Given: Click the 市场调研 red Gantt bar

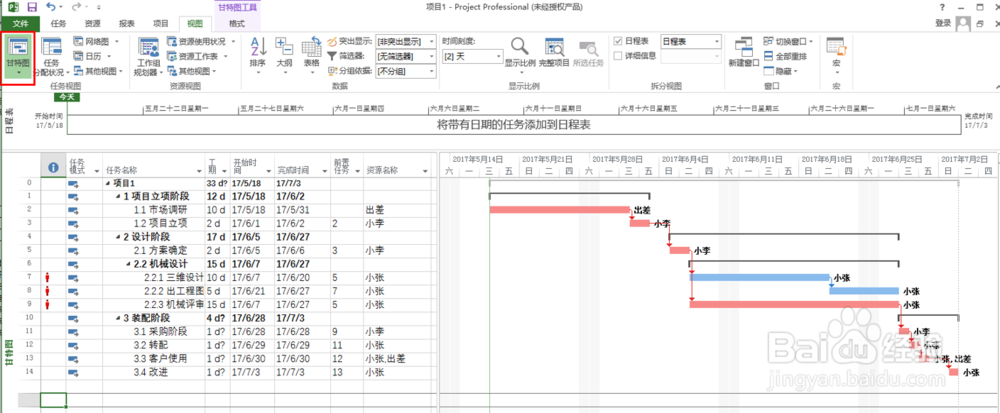Looking at the screenshot, I should [559, 210].
